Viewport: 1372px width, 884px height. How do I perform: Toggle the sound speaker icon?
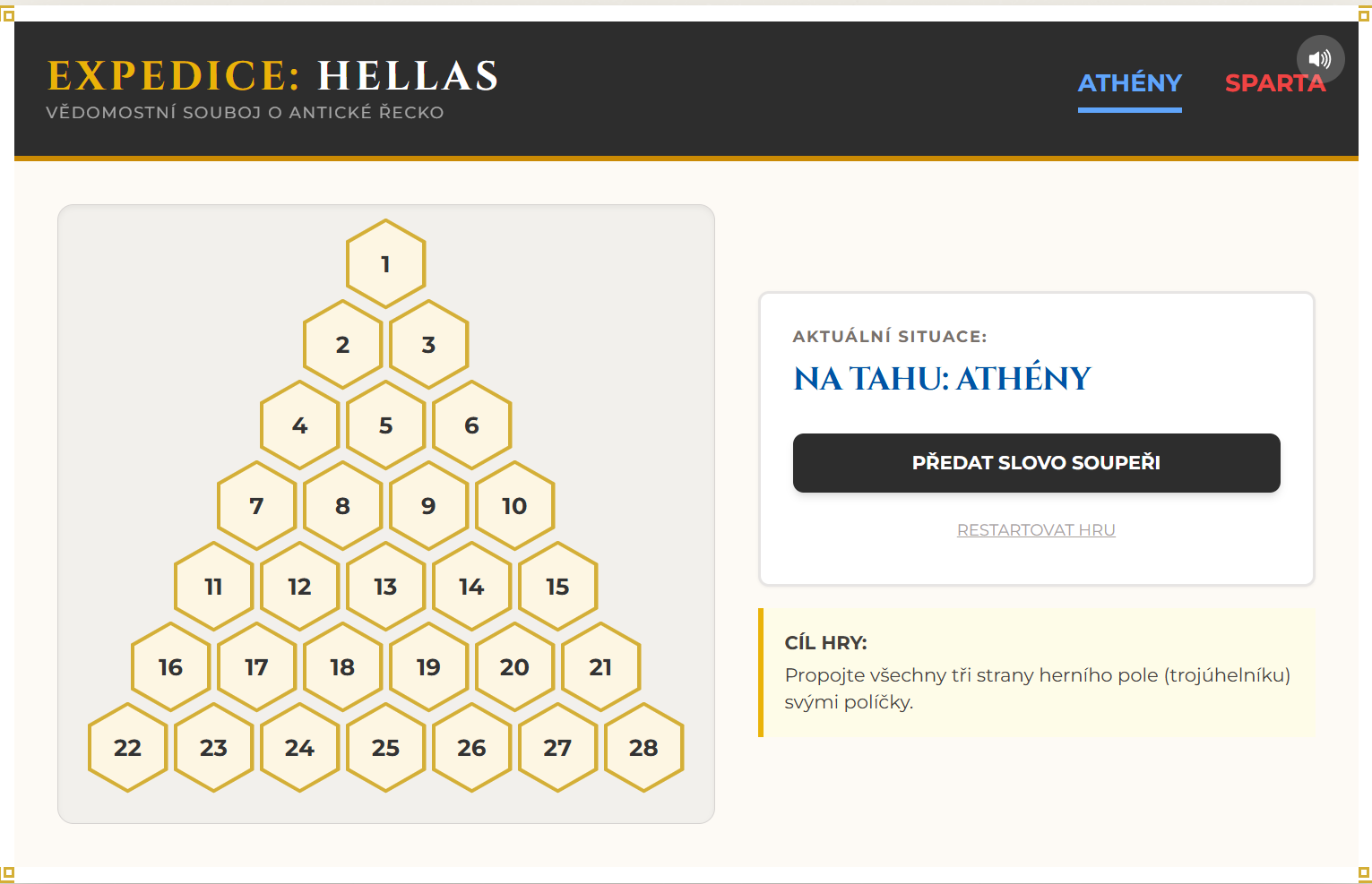(x=1319, y=59)
